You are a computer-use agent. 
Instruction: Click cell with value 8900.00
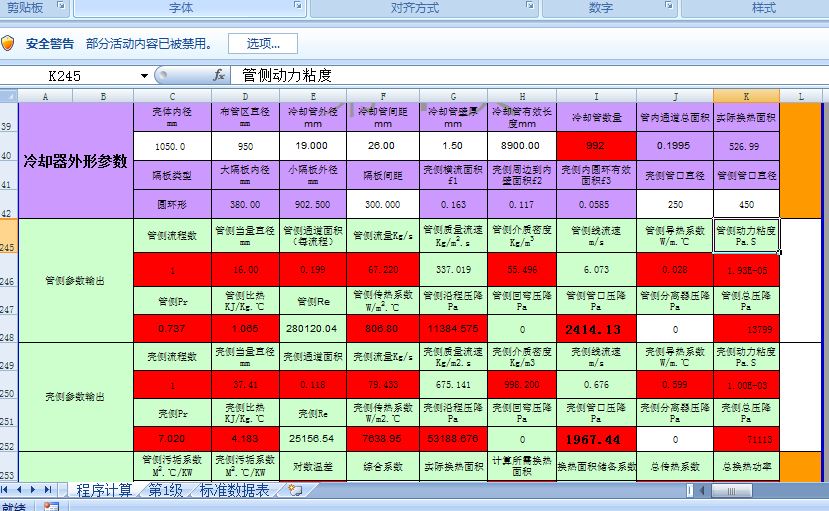point(522,146)
